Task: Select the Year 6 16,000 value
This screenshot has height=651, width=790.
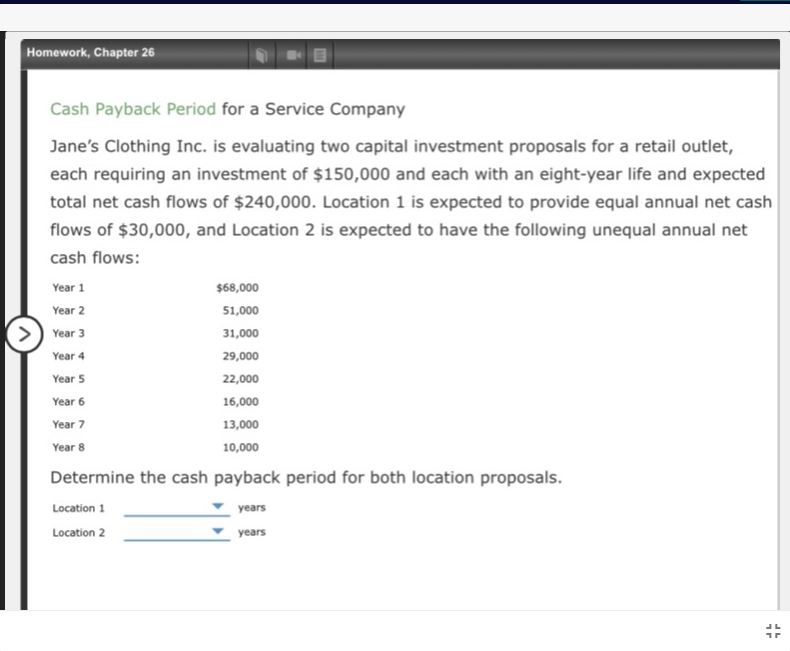Action: click(241, 402)
